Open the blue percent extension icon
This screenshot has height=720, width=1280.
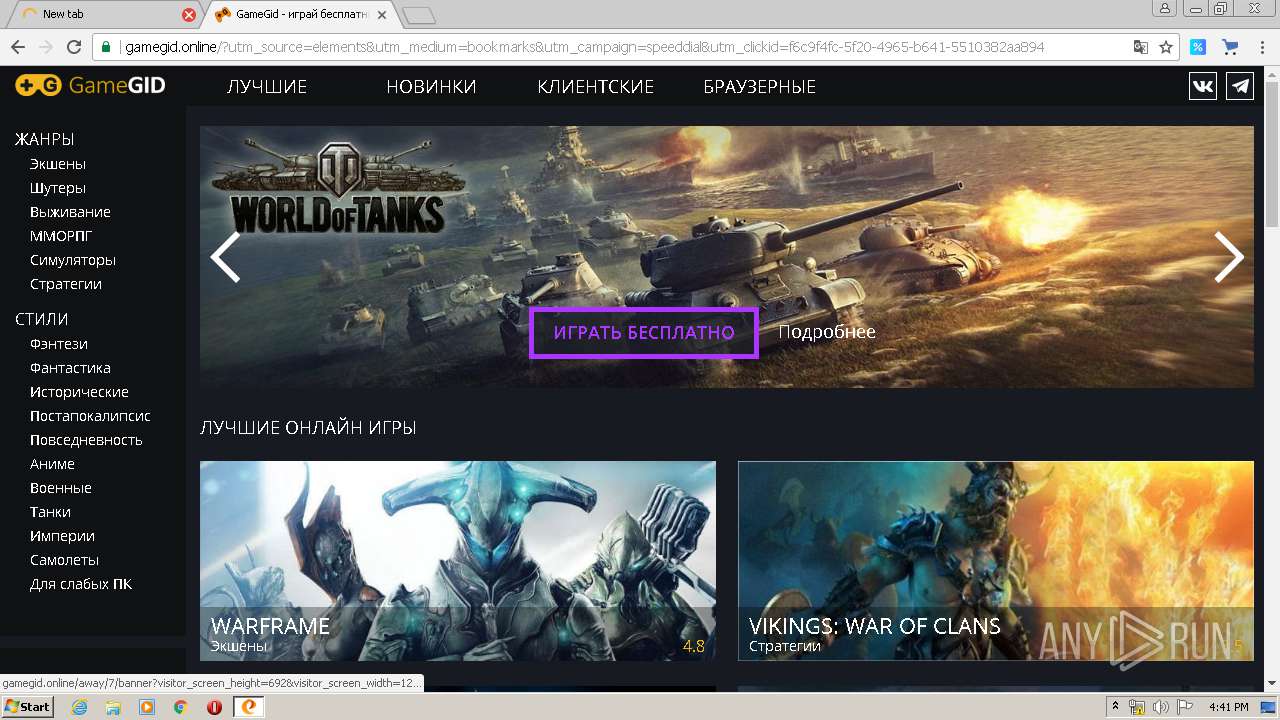pos(1197,47)
